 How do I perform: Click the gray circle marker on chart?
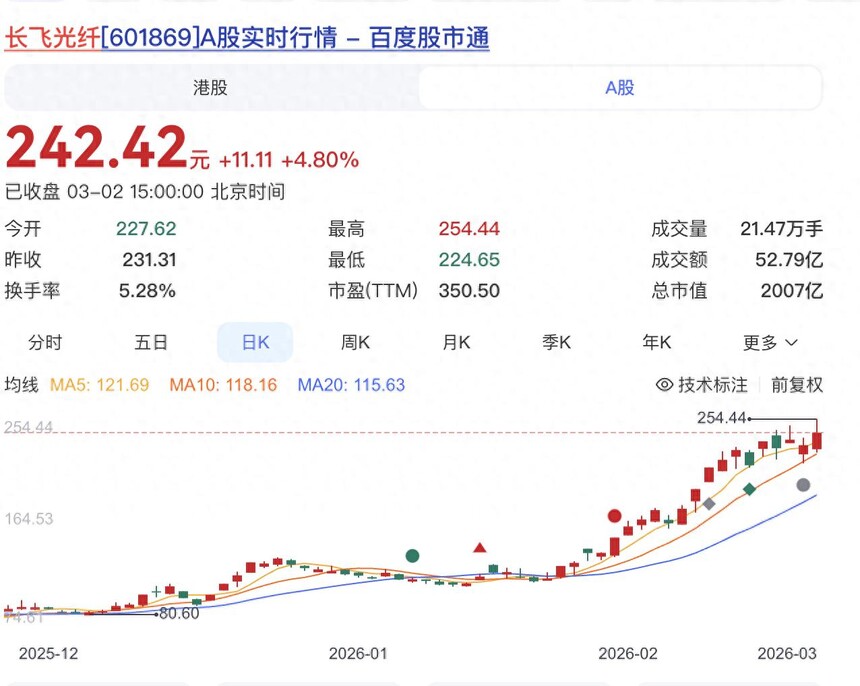pyautogui.click(x=803, y=485)
